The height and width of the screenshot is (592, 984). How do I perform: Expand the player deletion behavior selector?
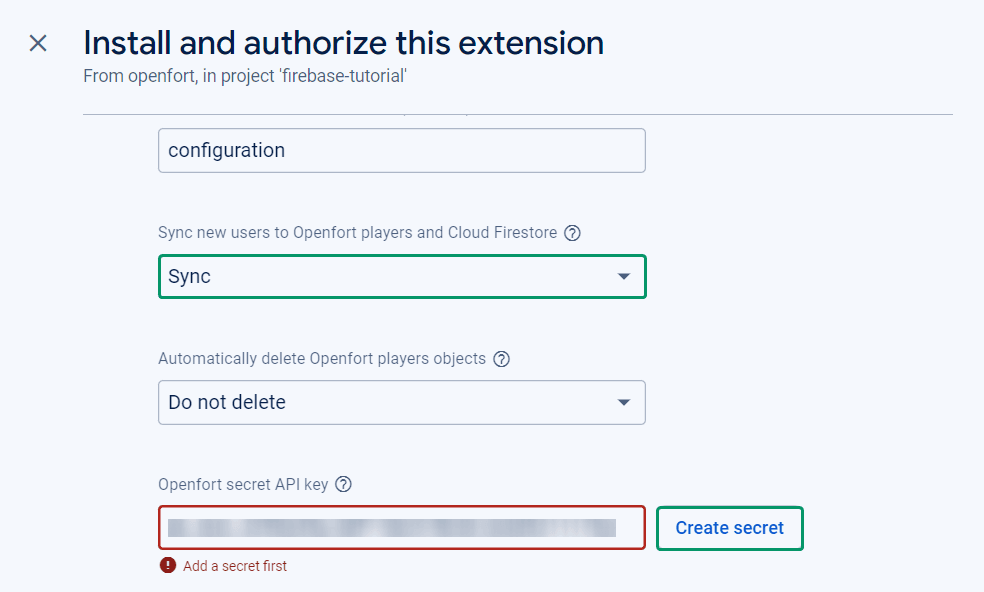pos(400,402)
